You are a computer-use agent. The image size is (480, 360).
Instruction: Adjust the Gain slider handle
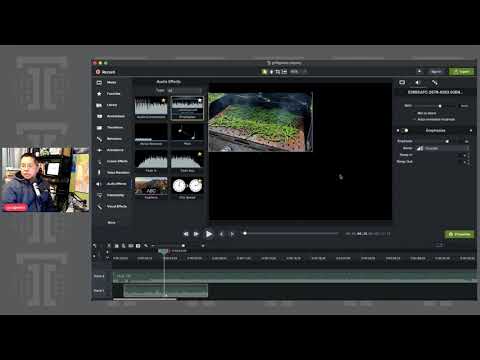[440, 106]
